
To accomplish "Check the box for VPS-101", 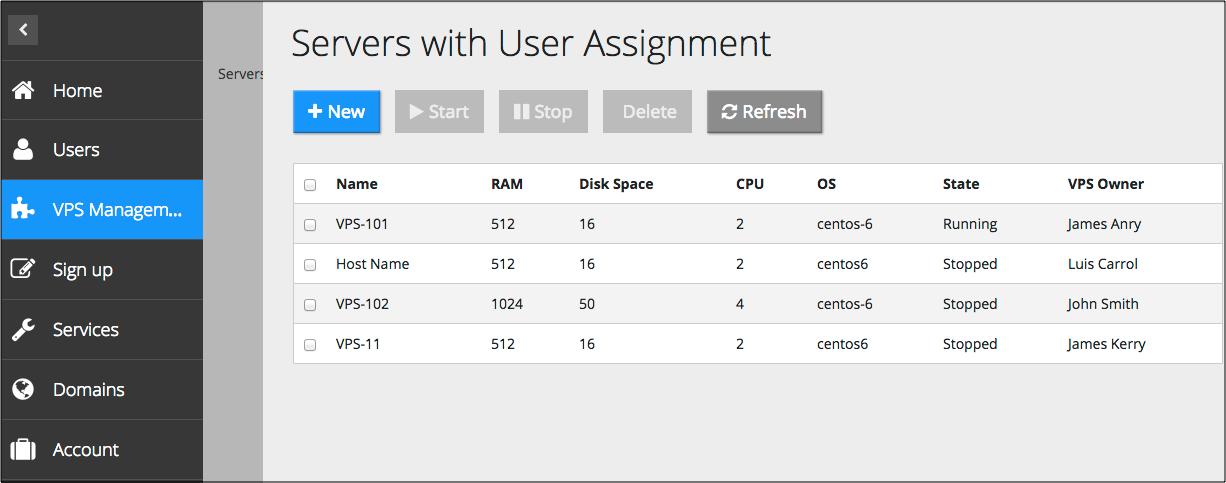I will point(310,225).
